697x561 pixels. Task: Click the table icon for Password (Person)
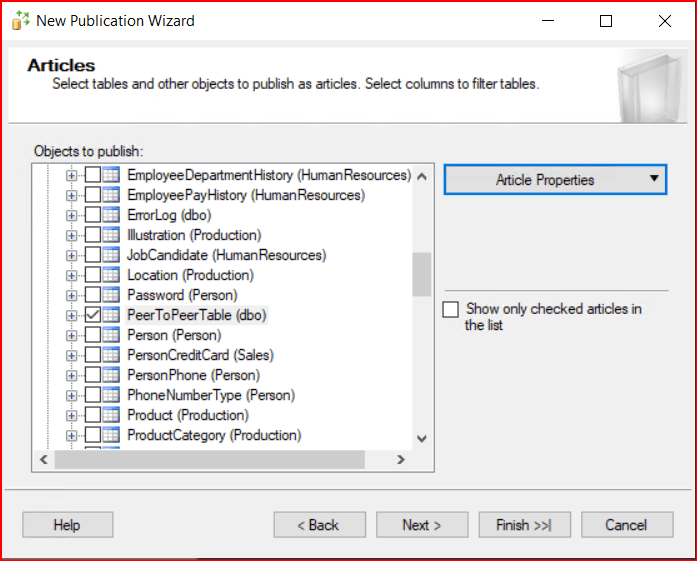point(111,295)
